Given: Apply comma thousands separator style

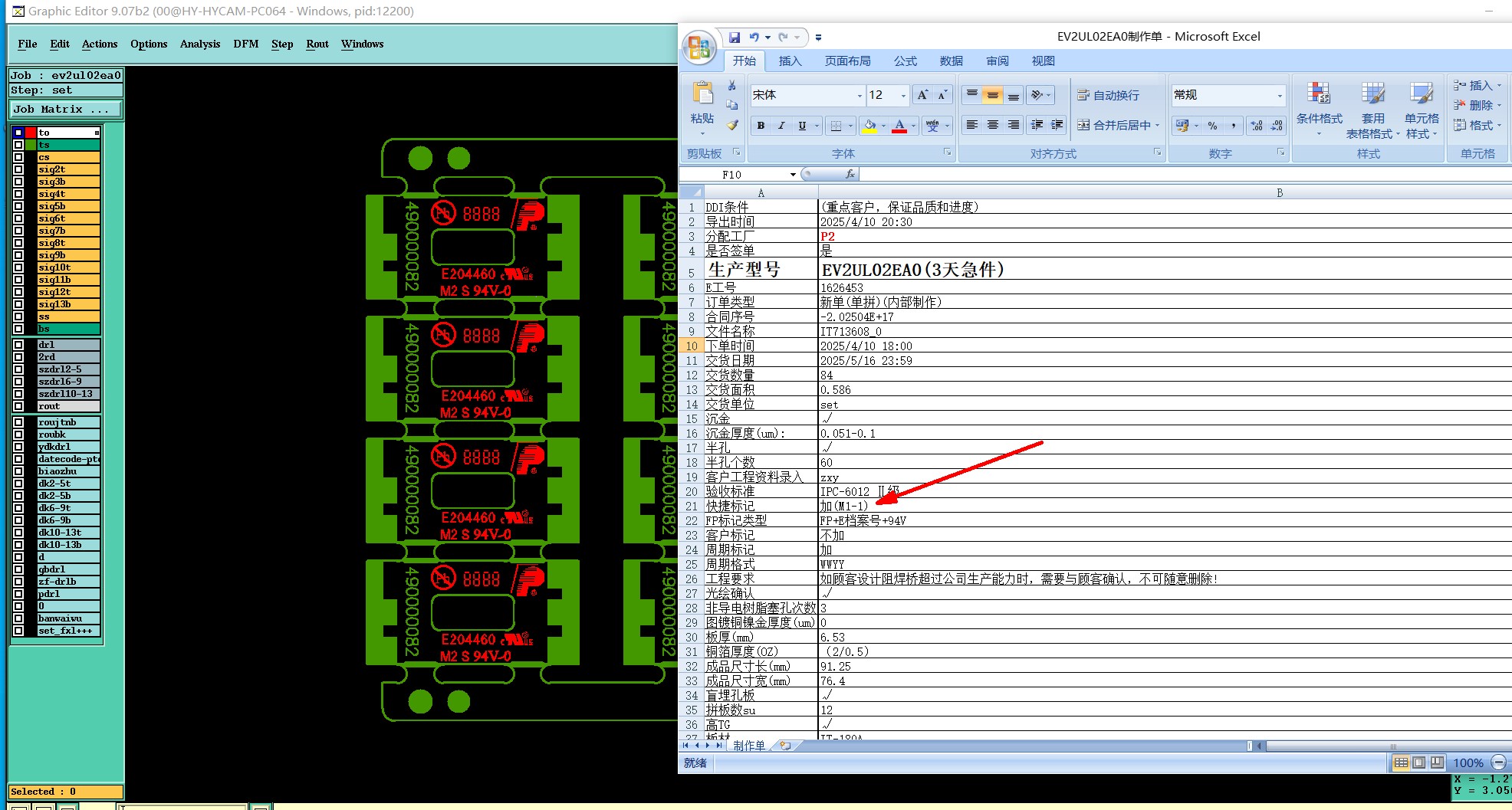Looking at the screenshot, I should [x=1233, y=126].
